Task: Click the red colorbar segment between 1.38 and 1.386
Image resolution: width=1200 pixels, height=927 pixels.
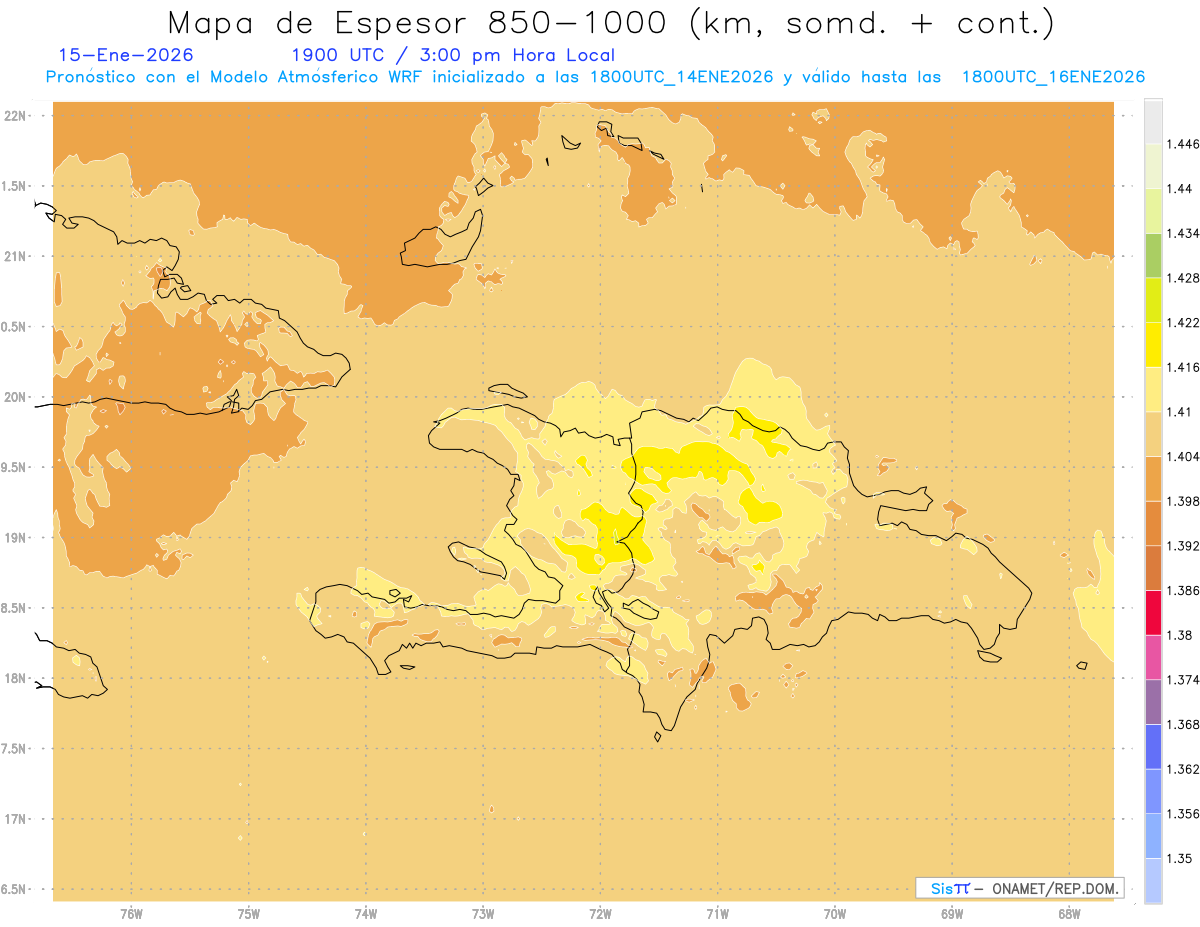Action: tap(1153, 613)
